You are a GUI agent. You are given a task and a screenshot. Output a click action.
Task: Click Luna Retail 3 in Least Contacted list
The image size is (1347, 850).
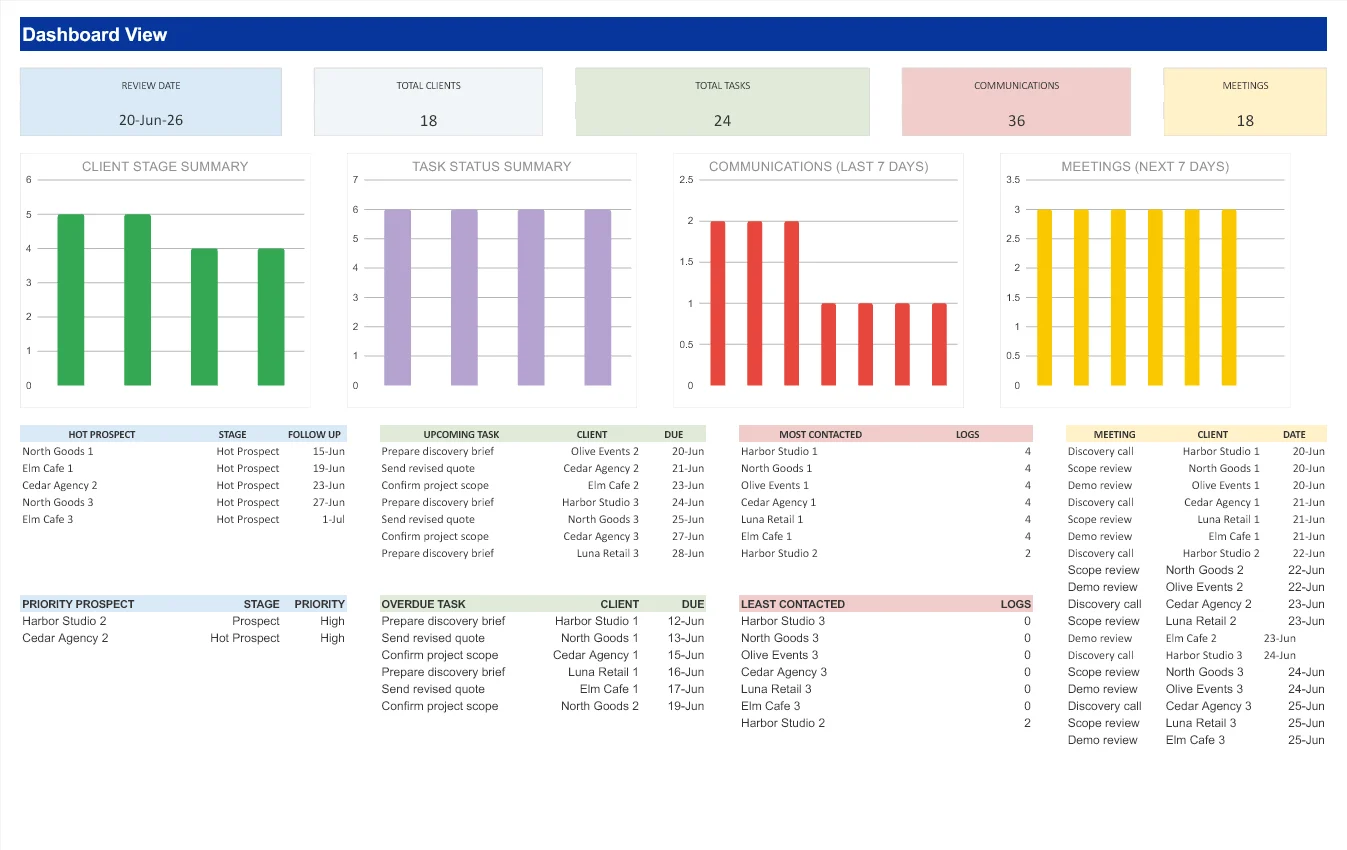point(776,689)
